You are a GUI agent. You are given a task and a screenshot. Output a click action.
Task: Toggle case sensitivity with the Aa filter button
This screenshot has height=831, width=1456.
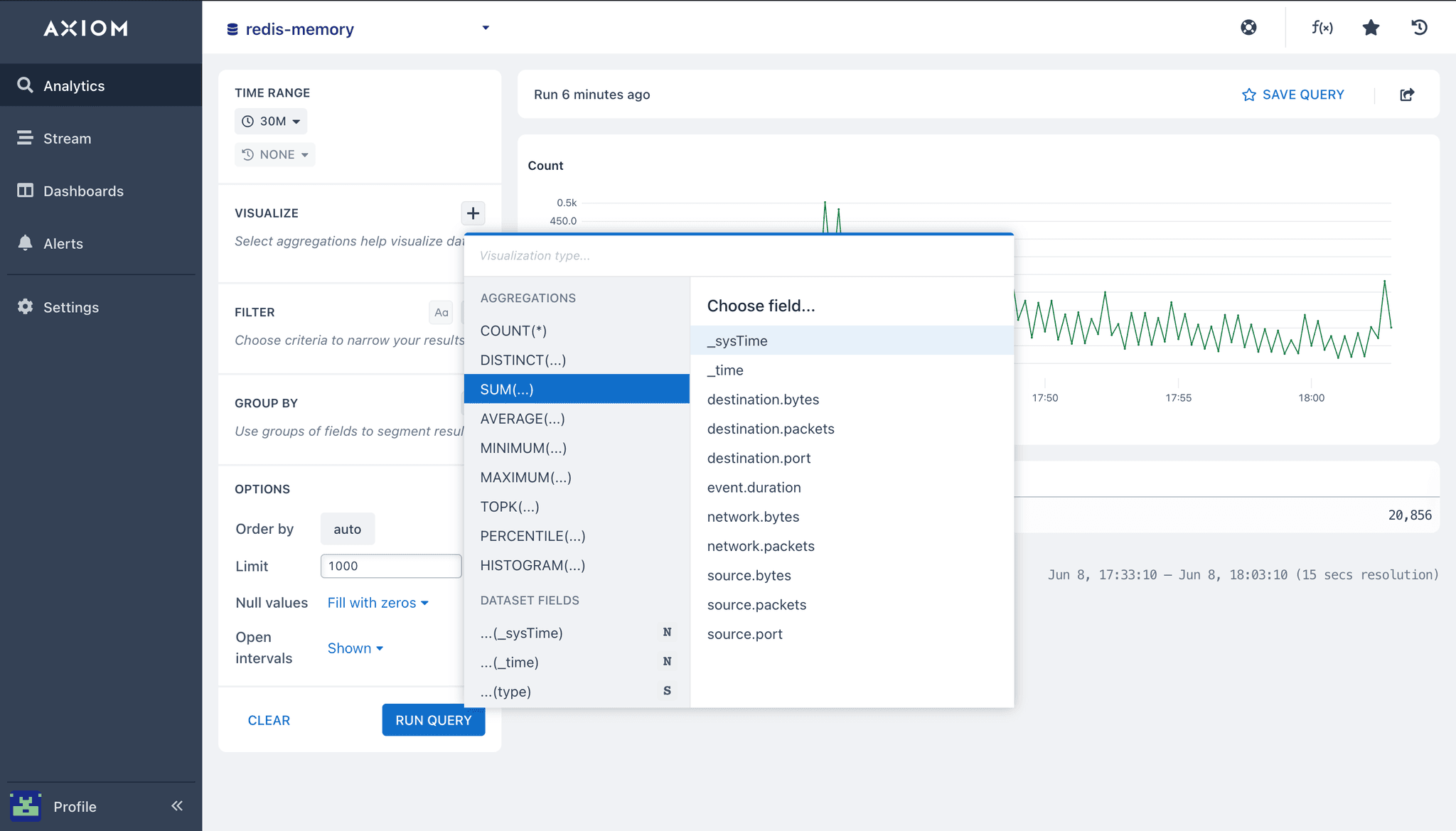tap(441, 312)
